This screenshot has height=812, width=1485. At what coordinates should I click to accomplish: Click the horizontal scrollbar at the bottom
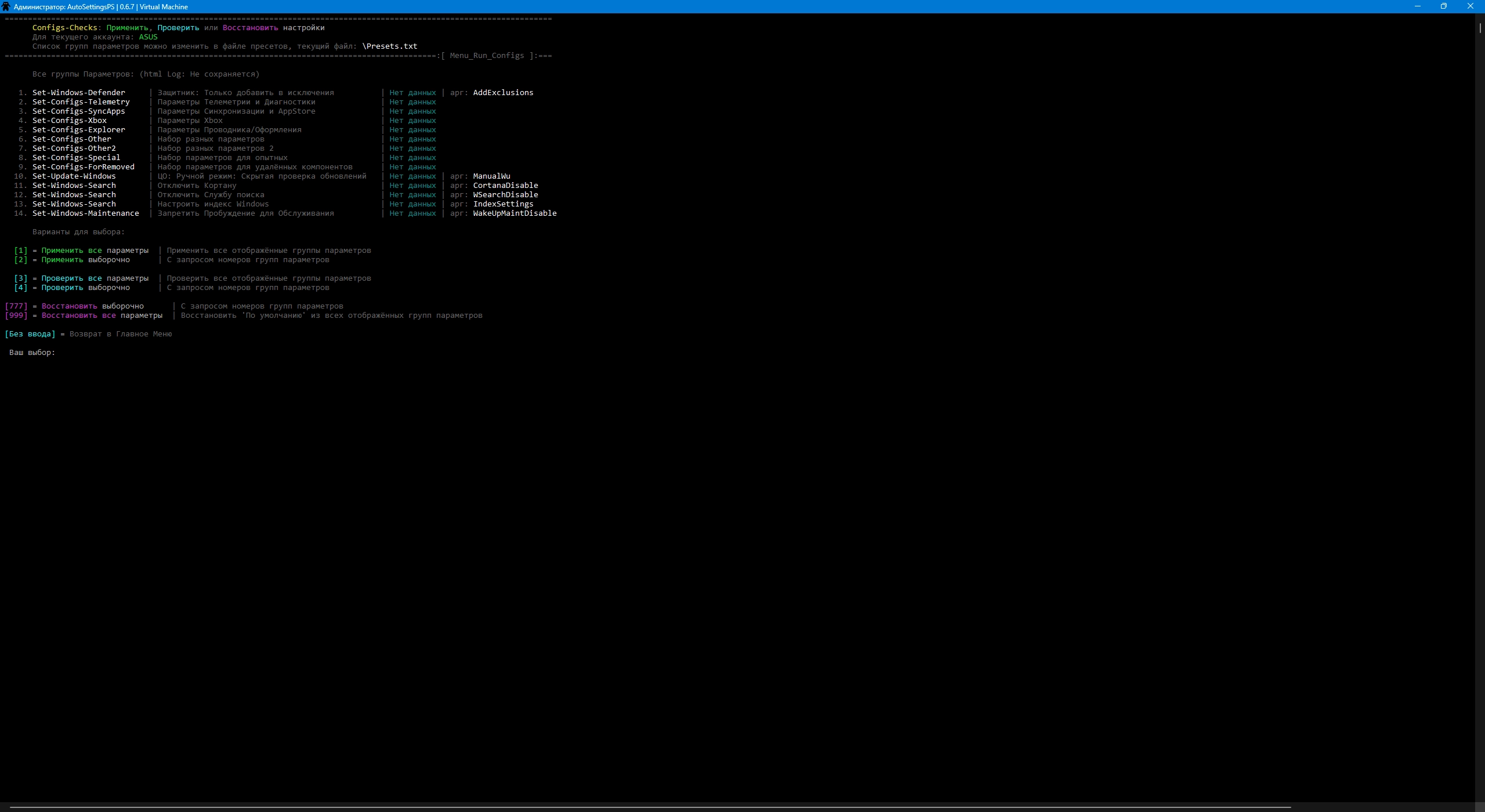650,807
